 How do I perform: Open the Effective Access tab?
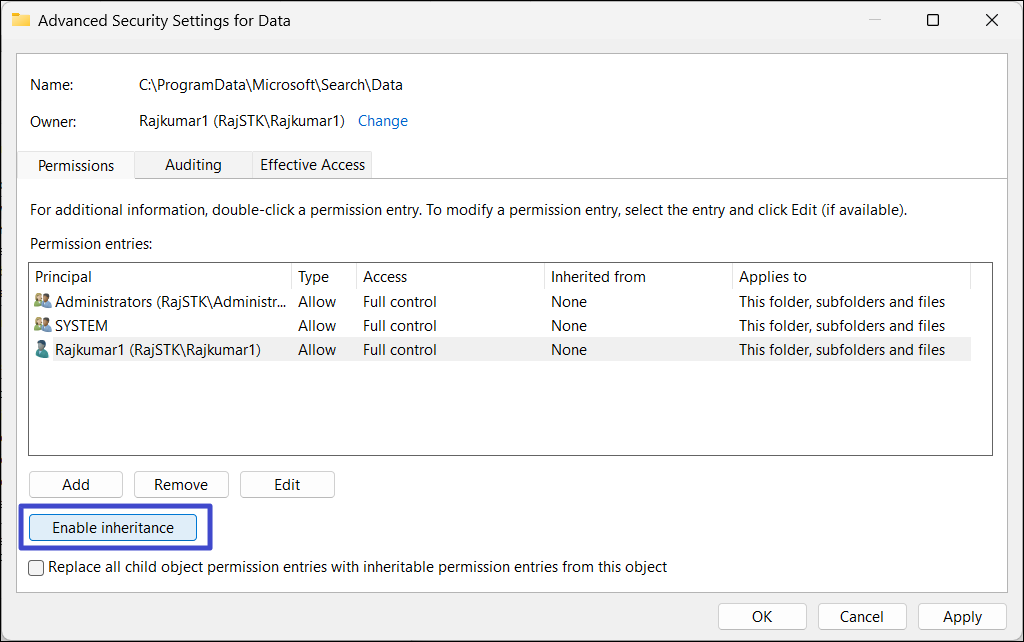pos(312,165)
